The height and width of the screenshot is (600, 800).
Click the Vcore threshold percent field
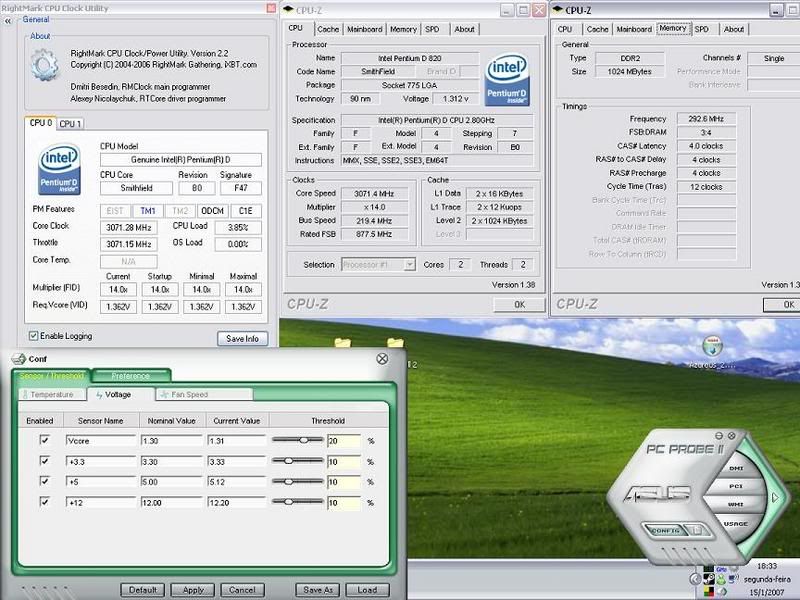(343, 441)
